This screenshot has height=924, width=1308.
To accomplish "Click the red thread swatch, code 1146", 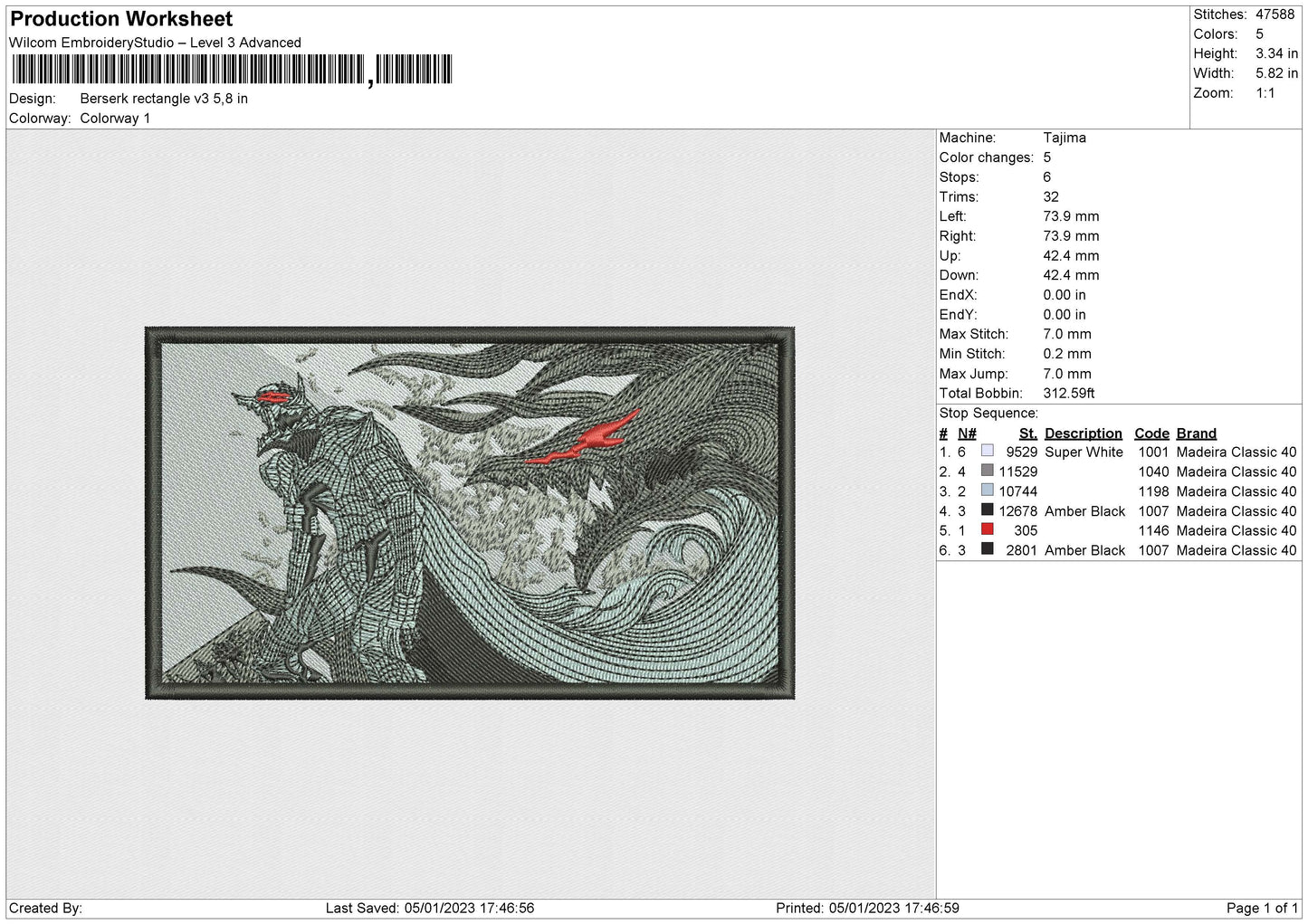I will (x=987, y=529).
